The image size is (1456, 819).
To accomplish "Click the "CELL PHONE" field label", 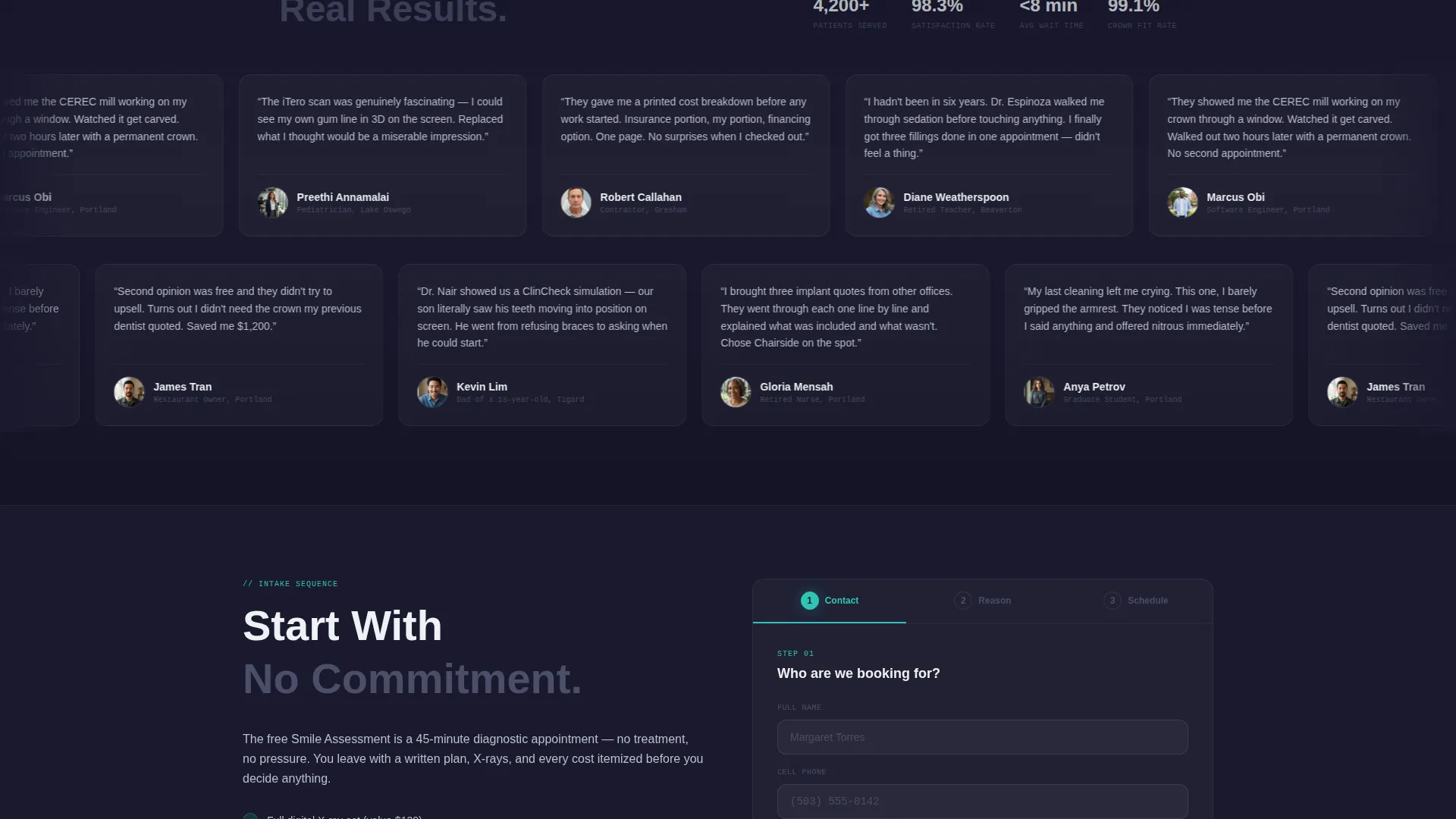I will (802, 772).
